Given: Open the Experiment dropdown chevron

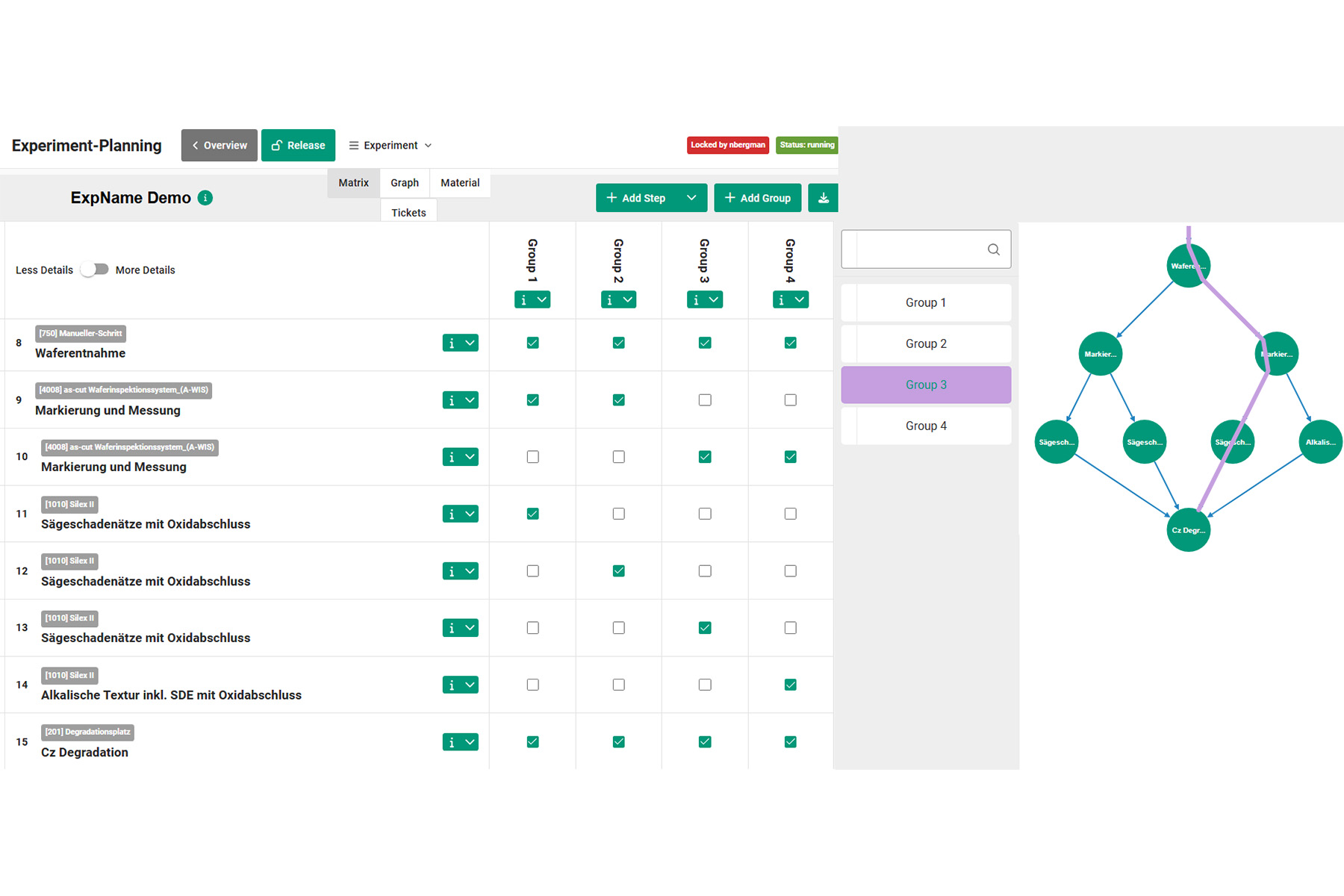Looking at the screenshot, I should (429, 146).
